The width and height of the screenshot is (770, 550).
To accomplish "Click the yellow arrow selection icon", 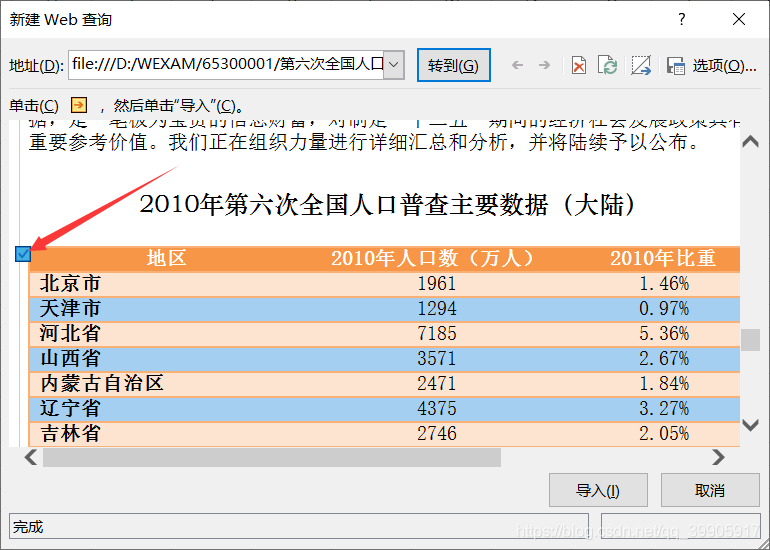I will (79, 105).
